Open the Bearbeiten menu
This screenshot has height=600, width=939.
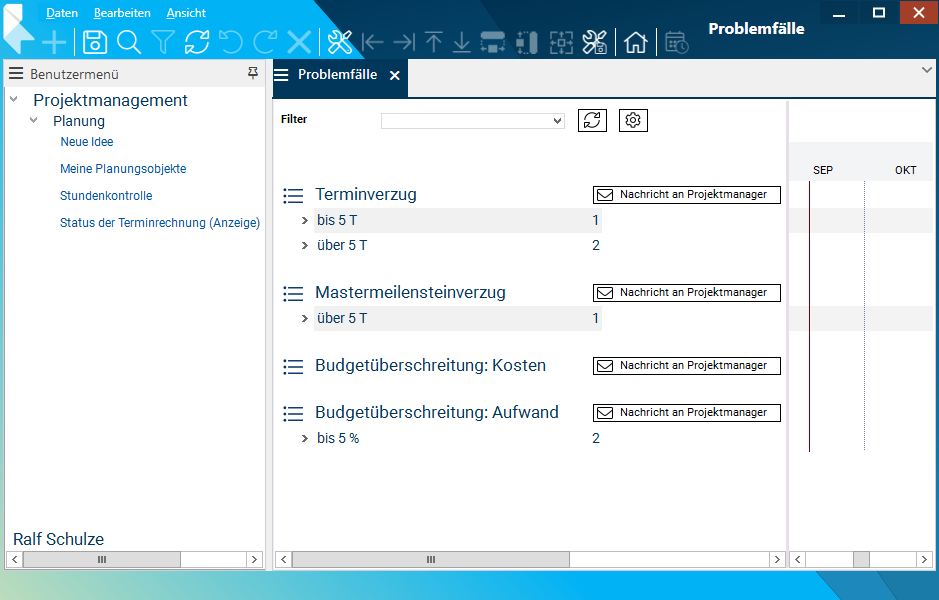point(122,13)
